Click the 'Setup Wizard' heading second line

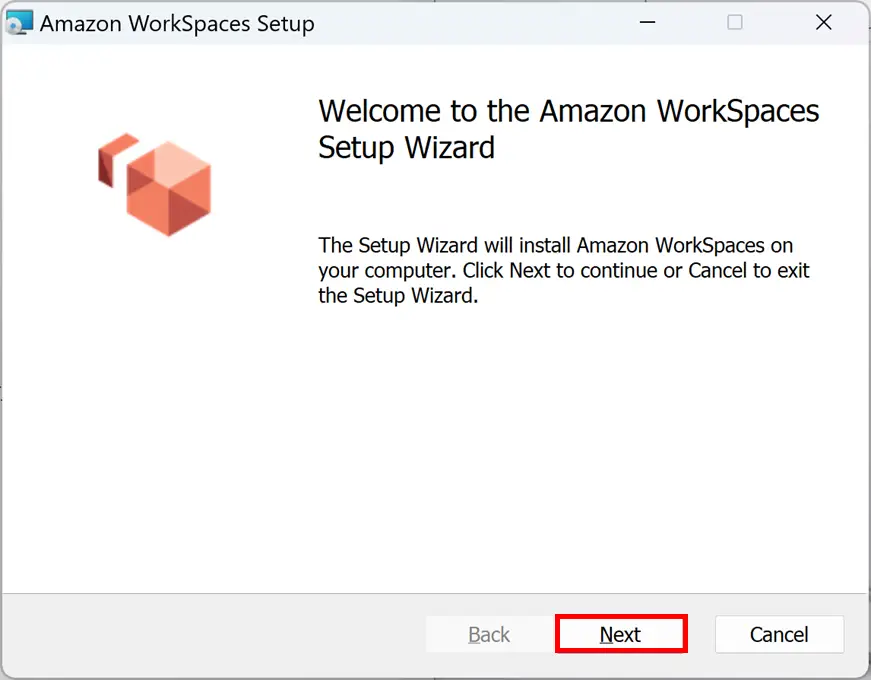[406, 148]
